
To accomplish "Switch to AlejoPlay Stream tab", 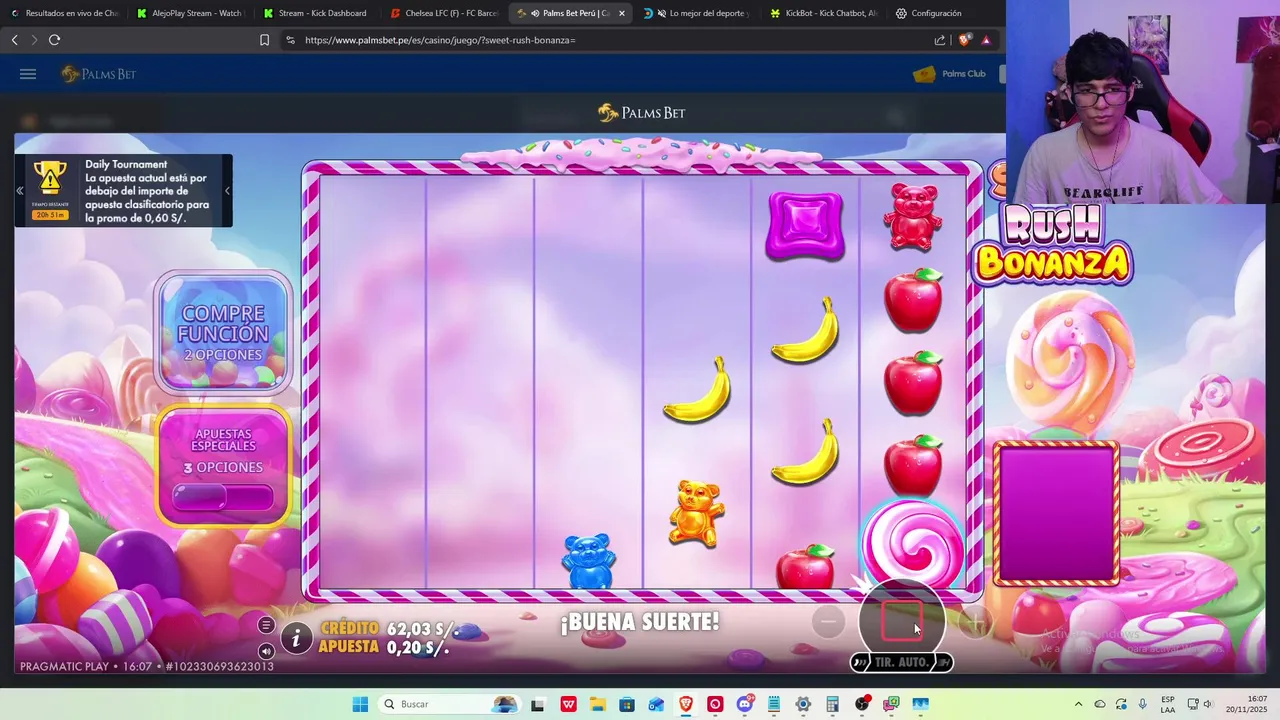I will coord(190,13).
